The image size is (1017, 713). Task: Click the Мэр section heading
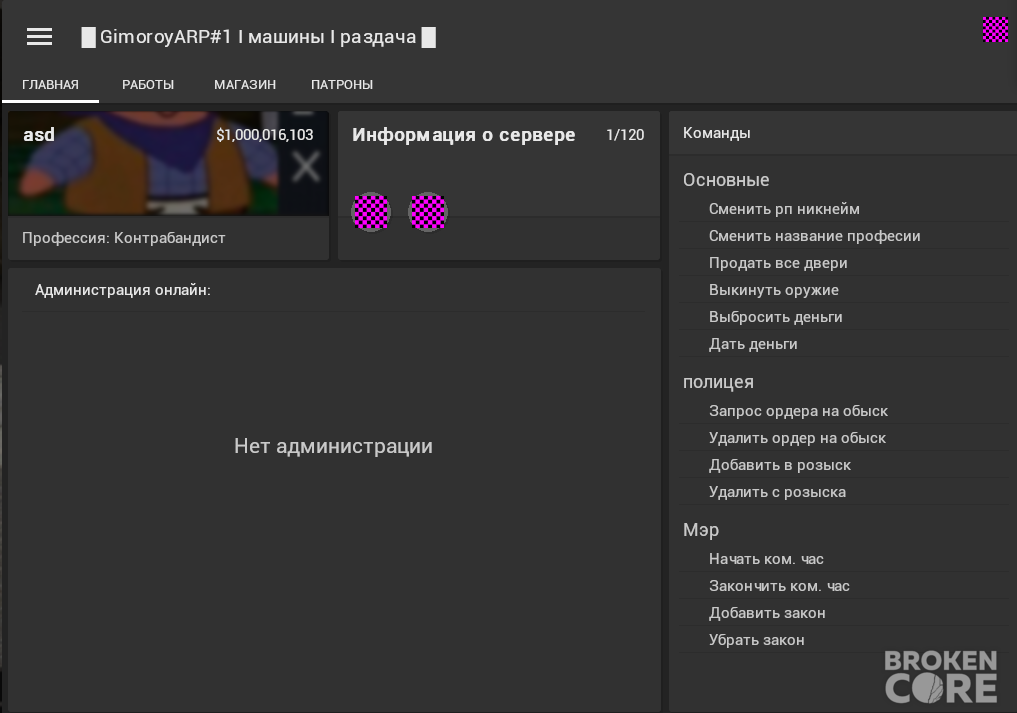pos(700,530)
